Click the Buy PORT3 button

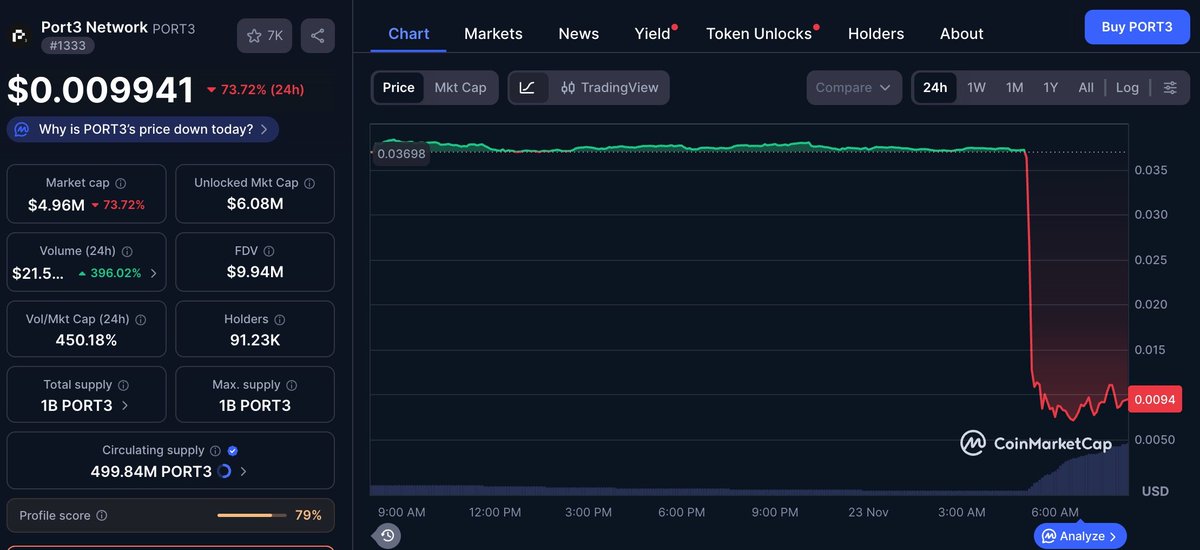(1137, 27)
